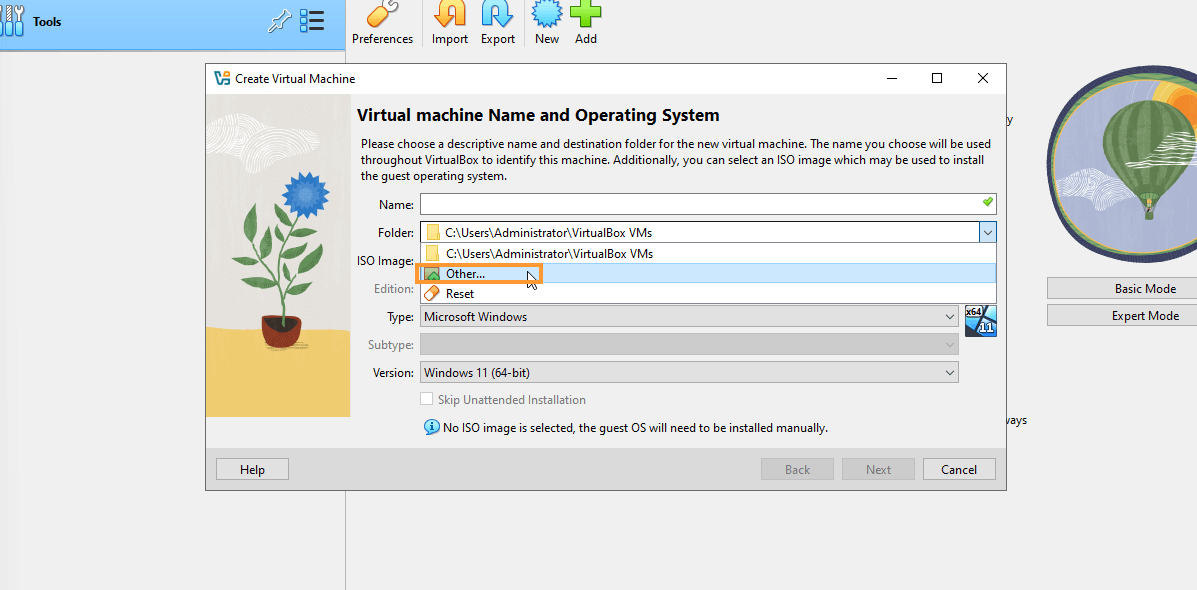
Task: Click into the Name input field
Action: coord(708,204)
